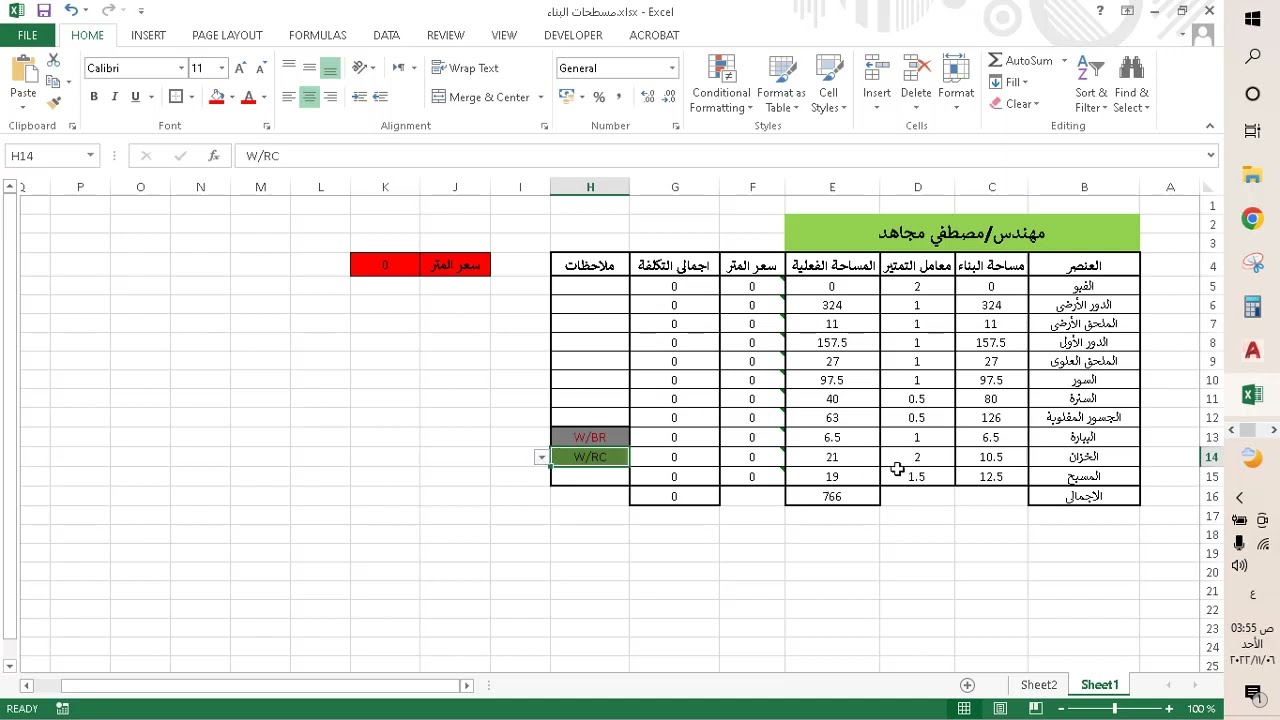Click the Delete cells icon
Screen dimensions: 1280x720
916,69
